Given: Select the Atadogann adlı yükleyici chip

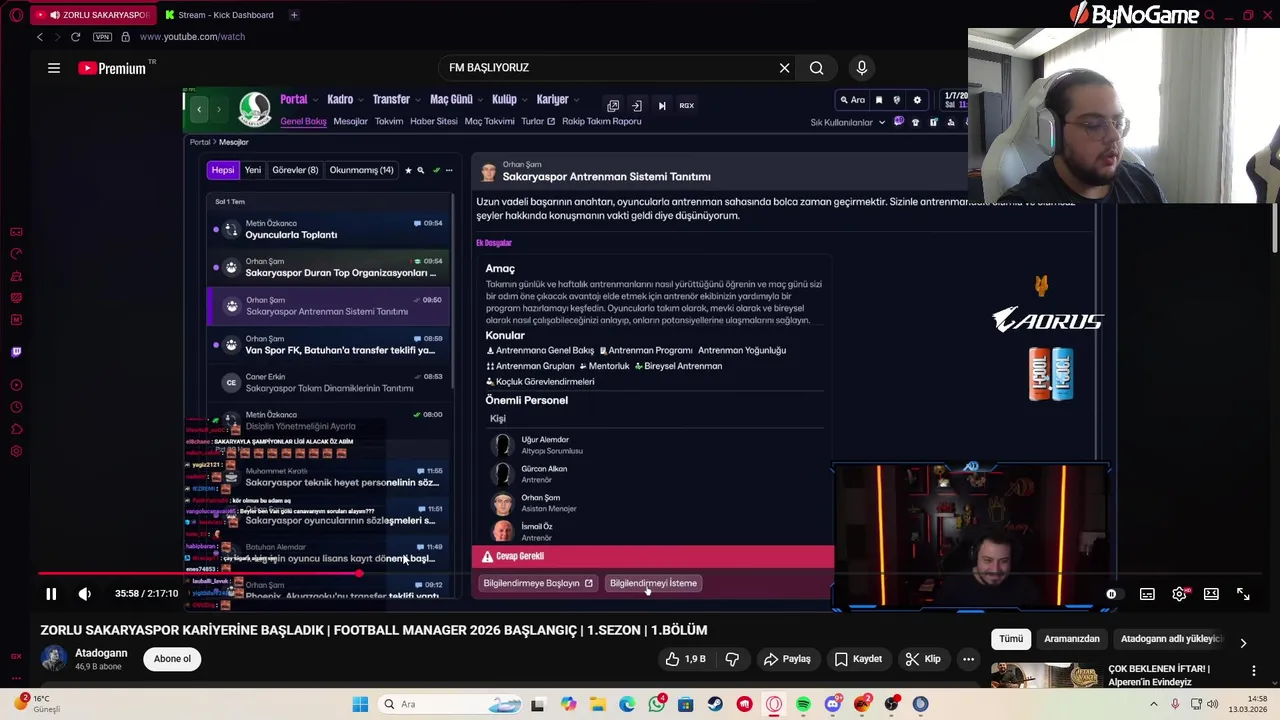Looking at the screenshot, I should pos(1170,639).
